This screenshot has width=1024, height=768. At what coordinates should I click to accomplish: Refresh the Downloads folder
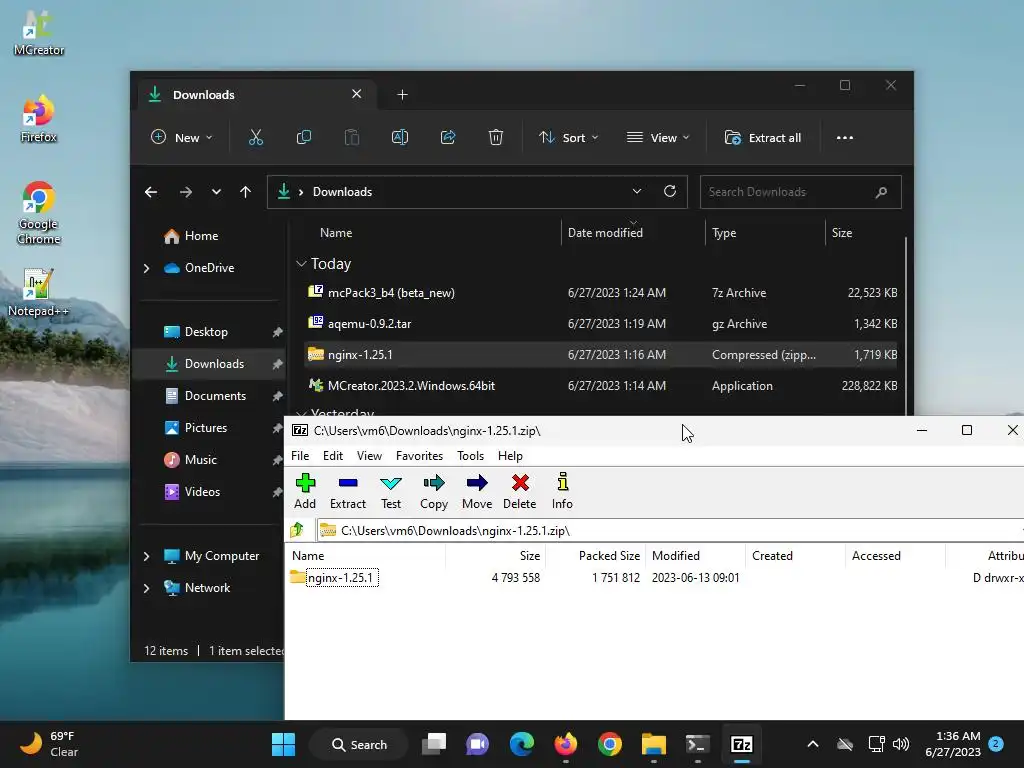669,191
